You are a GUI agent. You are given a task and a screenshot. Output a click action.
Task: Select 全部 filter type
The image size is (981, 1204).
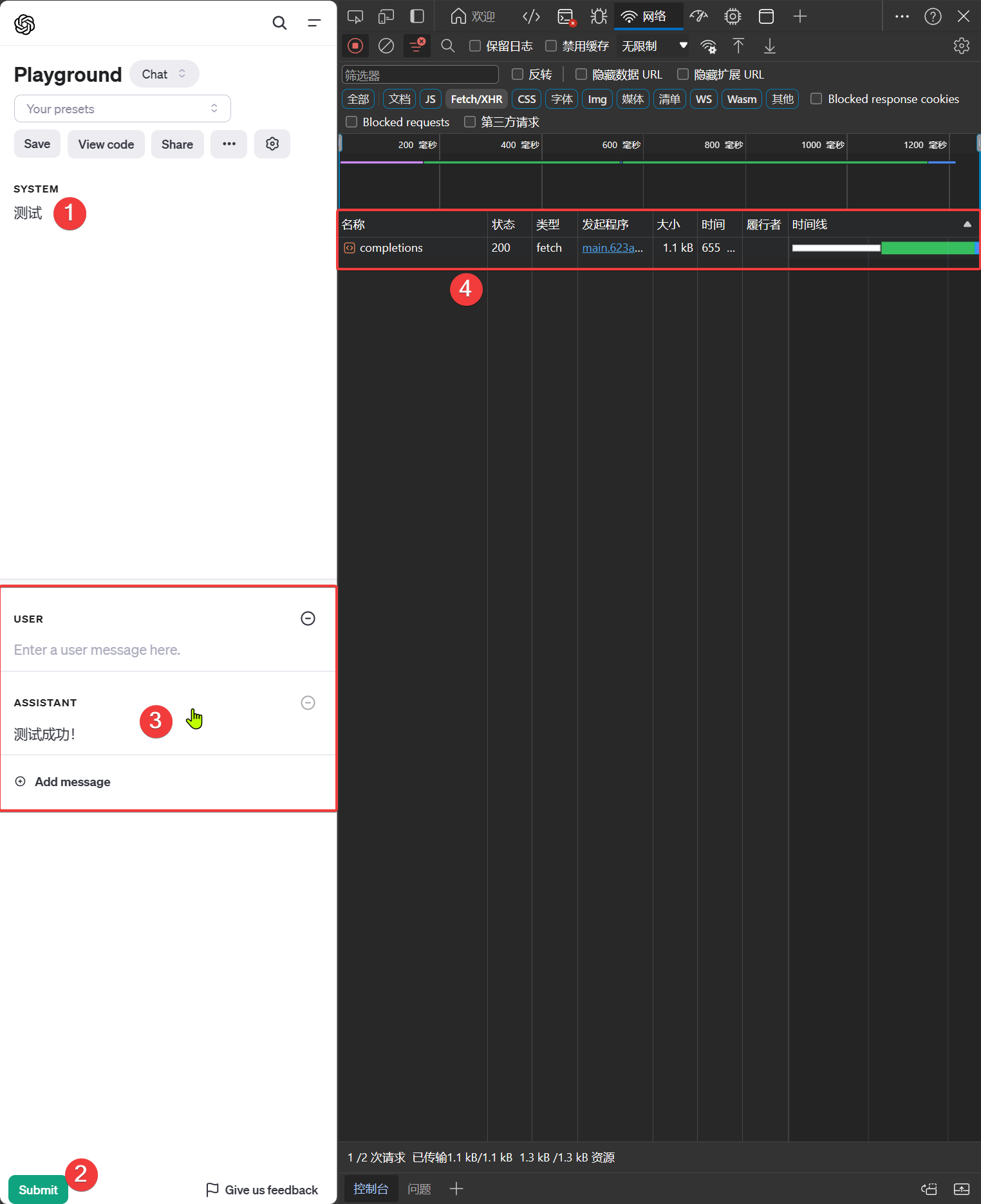point(358,99)
